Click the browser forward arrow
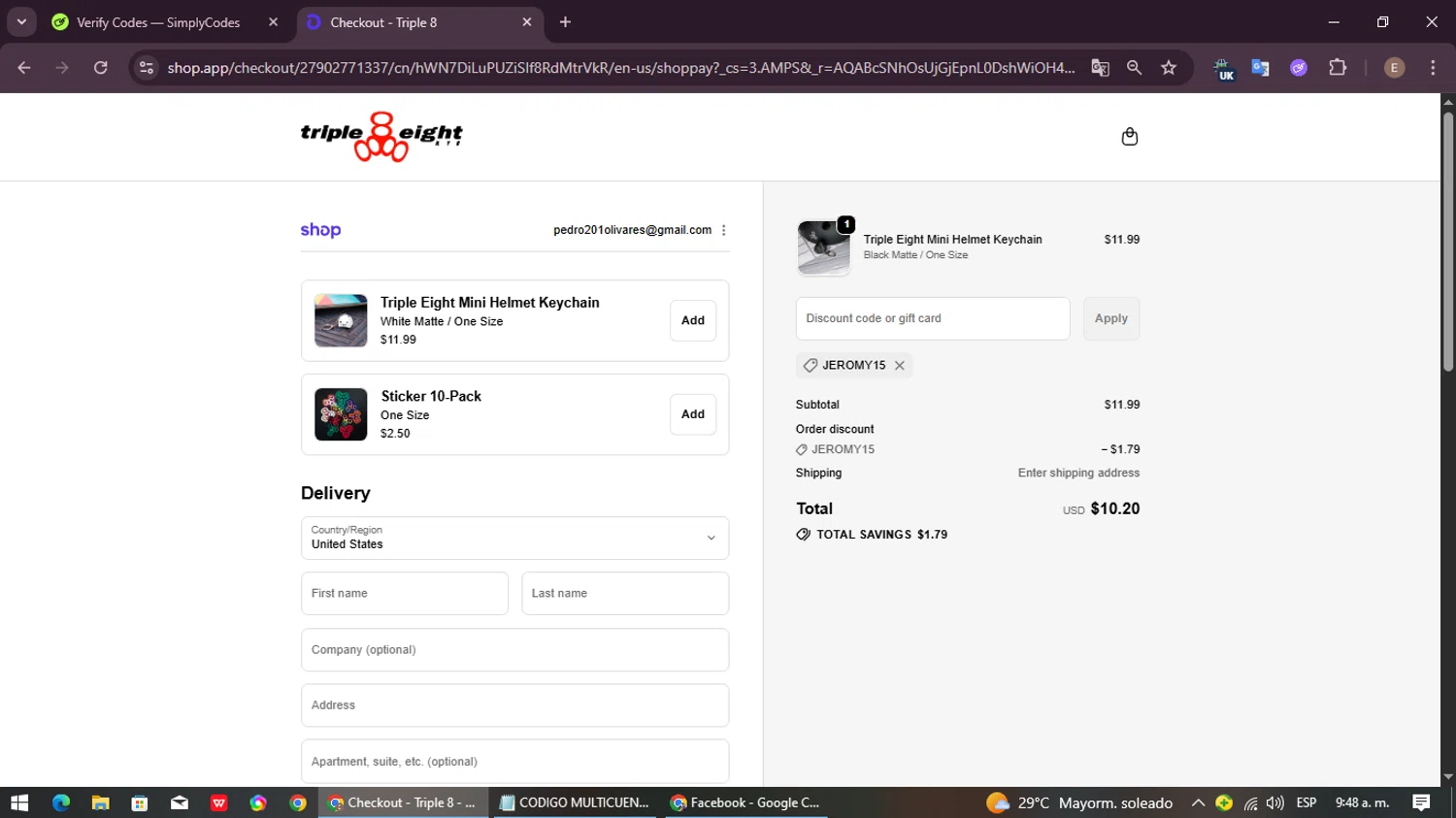The height and width of the screenshot is (818, 1456). pos(62,68)
